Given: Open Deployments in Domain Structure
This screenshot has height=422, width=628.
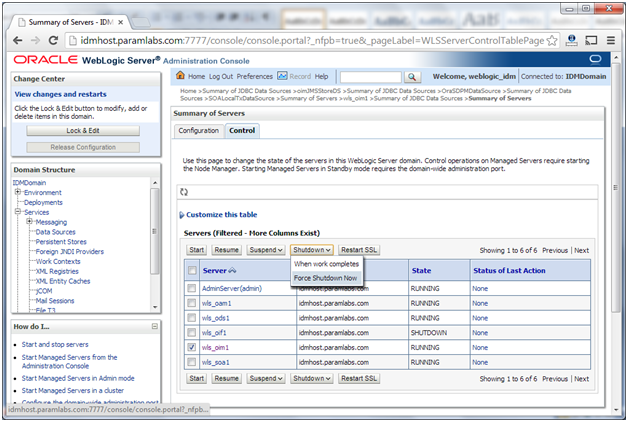Looking at the screenshot, I should click(x=43, y=202).
